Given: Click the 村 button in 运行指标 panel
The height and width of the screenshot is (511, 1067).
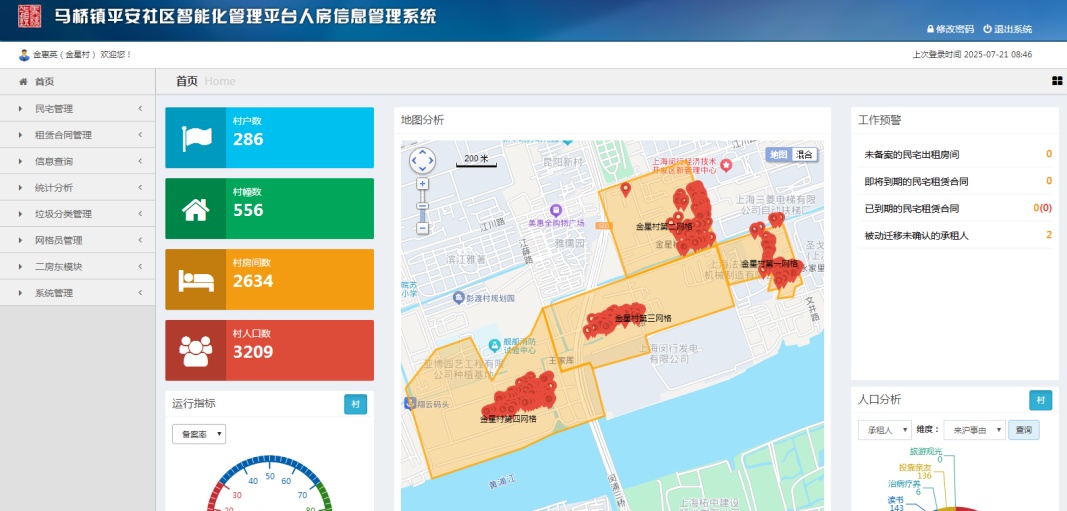Looking at the screenshot, I should tap(355, 404).
